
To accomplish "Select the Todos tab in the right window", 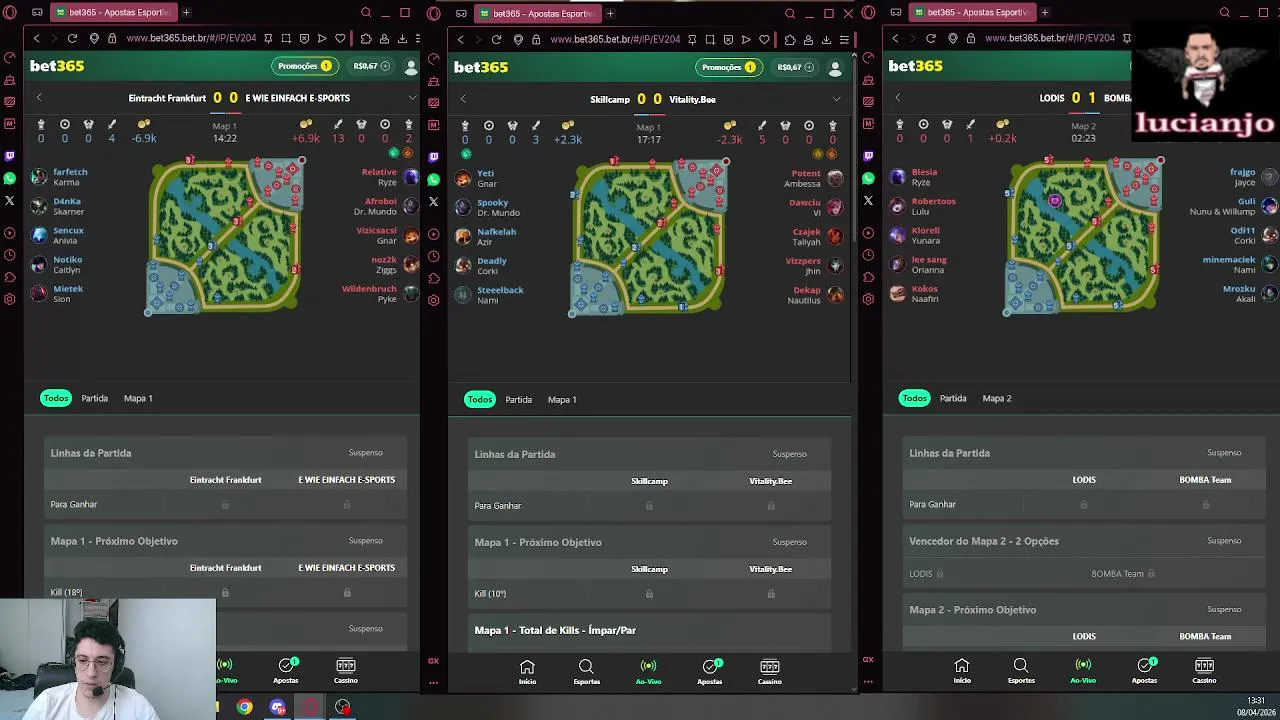I will click(x=915, y=398).
